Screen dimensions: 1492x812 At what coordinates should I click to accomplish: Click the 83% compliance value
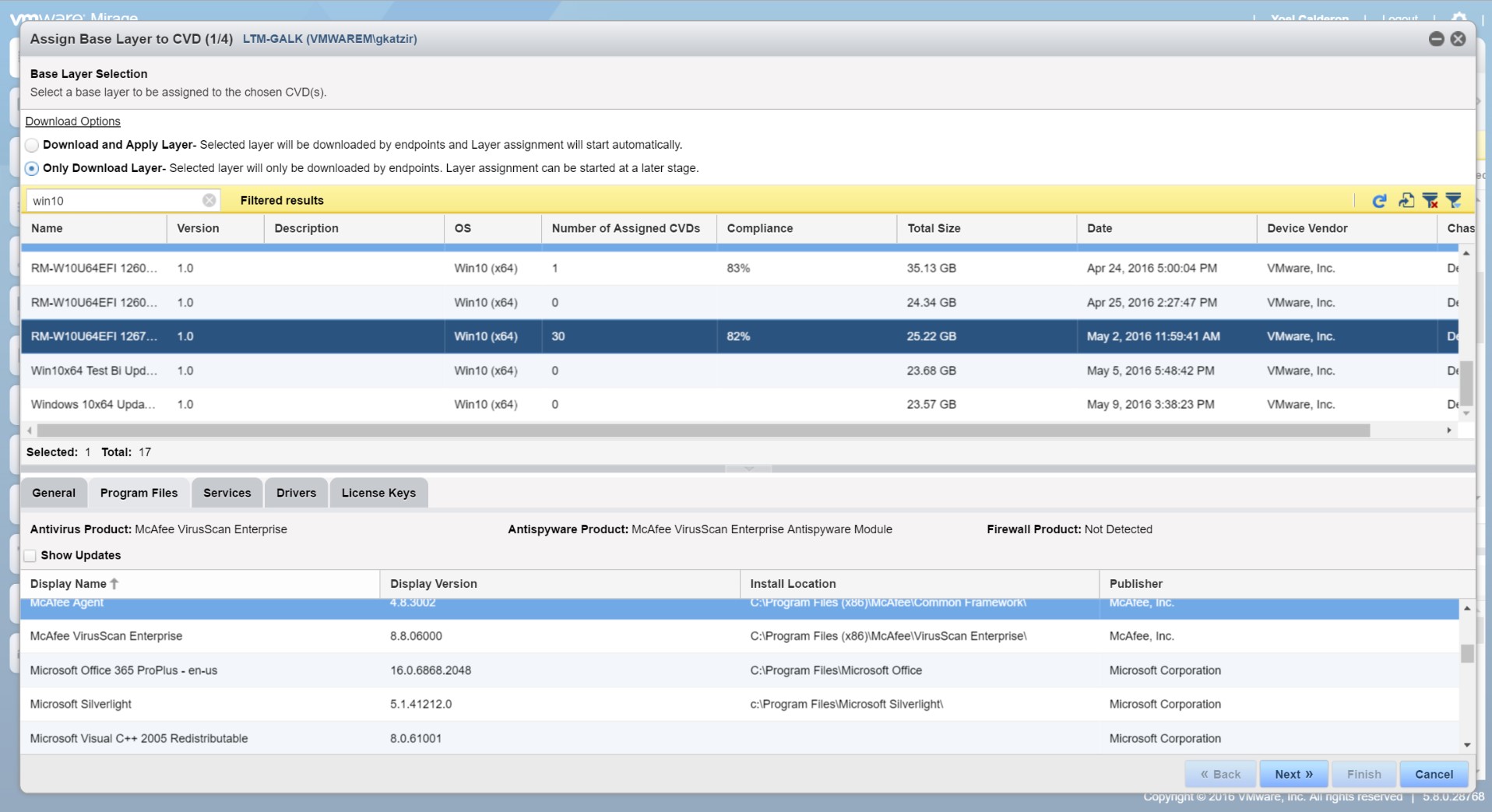pos(738,268)
